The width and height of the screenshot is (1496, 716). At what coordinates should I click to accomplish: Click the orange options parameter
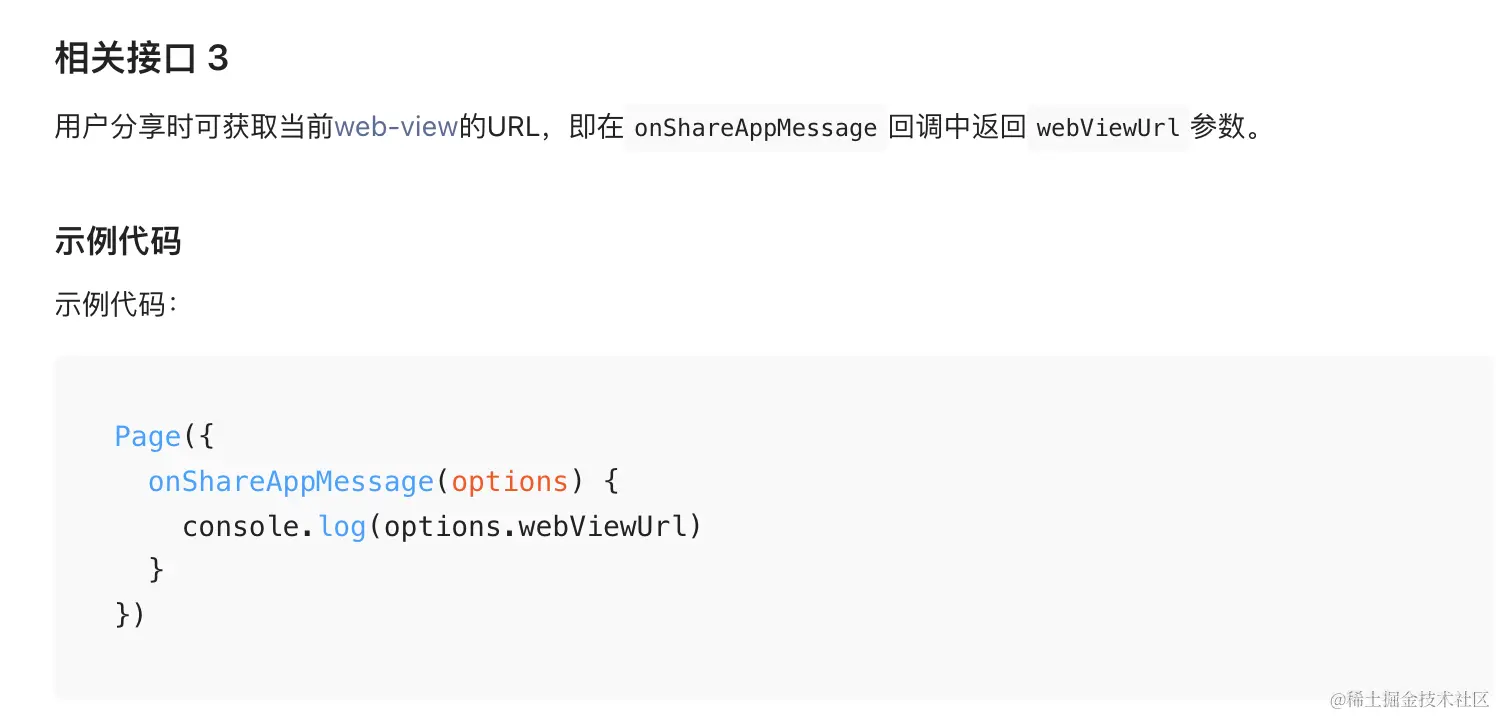pos(509,482)
